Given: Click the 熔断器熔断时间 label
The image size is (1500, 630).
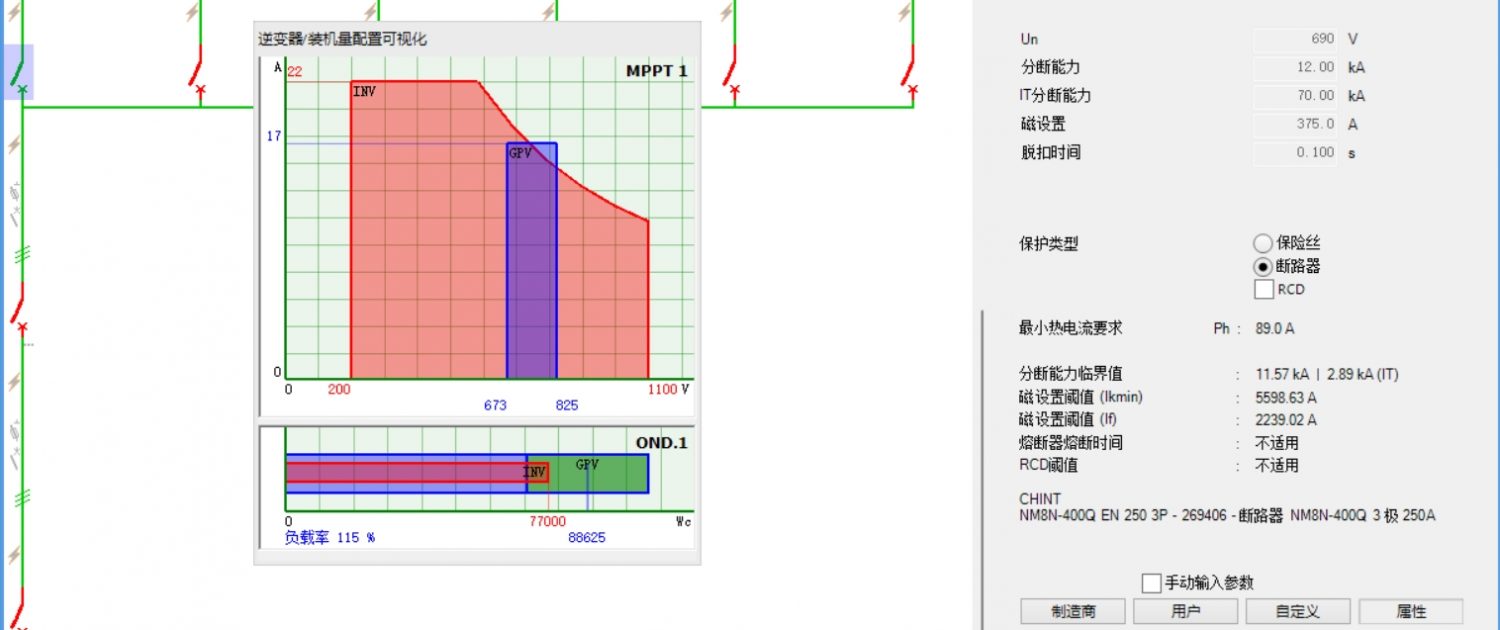Looking at the screenshot, I should click(1071, 442).
